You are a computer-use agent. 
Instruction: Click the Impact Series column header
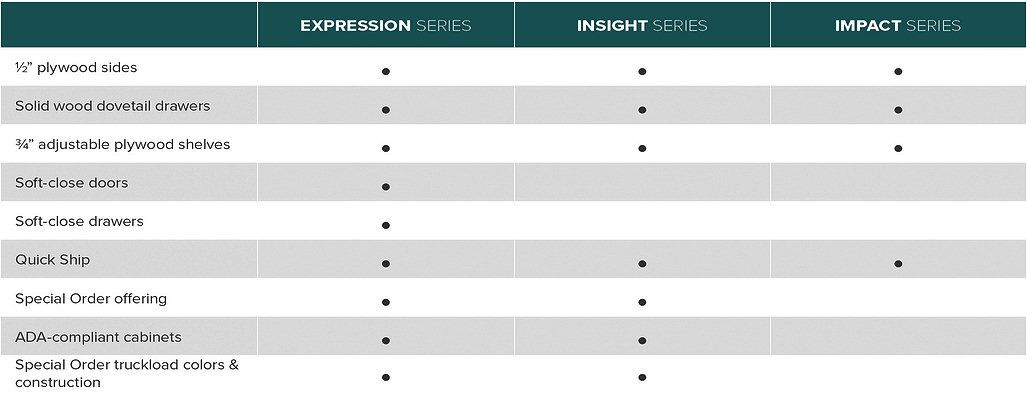click(x=898, y=26)
